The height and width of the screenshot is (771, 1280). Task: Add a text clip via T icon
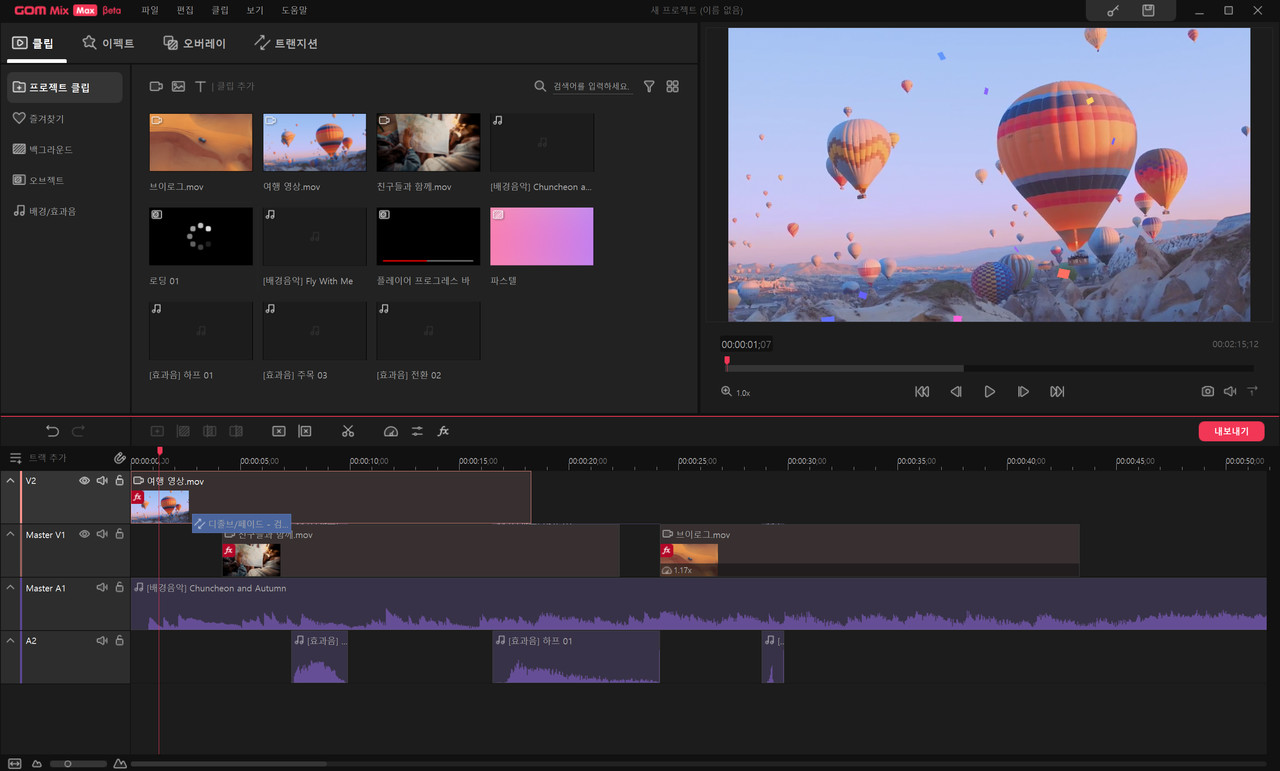click(x=200, y=87)
